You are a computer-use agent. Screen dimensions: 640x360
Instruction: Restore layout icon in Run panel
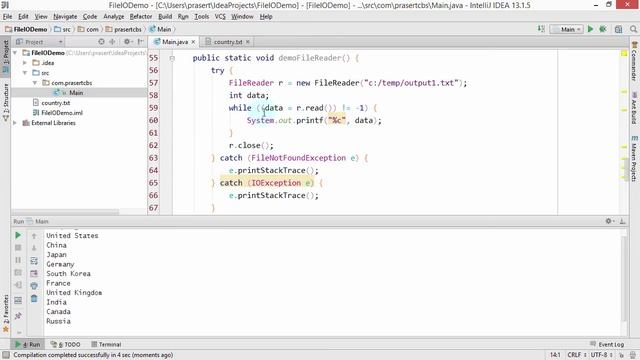coord(18,300)
